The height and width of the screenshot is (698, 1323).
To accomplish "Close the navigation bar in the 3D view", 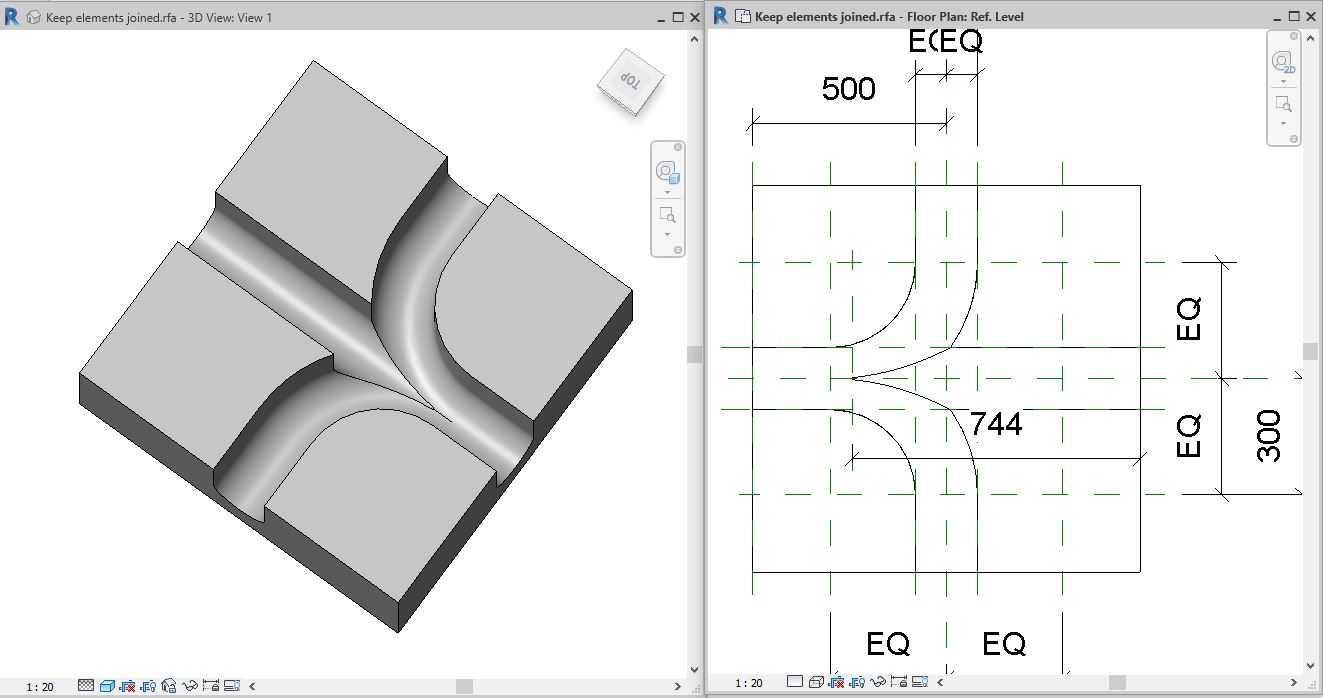I will click(x=678, y=147).
